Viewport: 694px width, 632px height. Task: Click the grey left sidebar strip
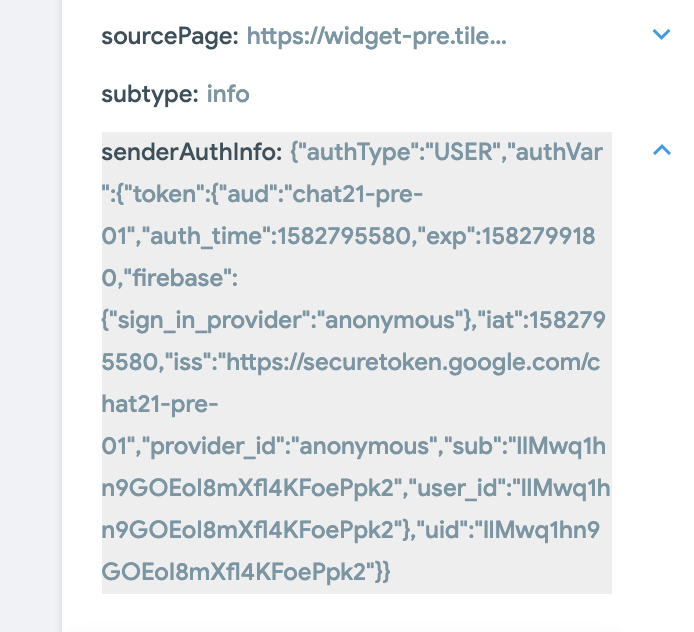31,316
